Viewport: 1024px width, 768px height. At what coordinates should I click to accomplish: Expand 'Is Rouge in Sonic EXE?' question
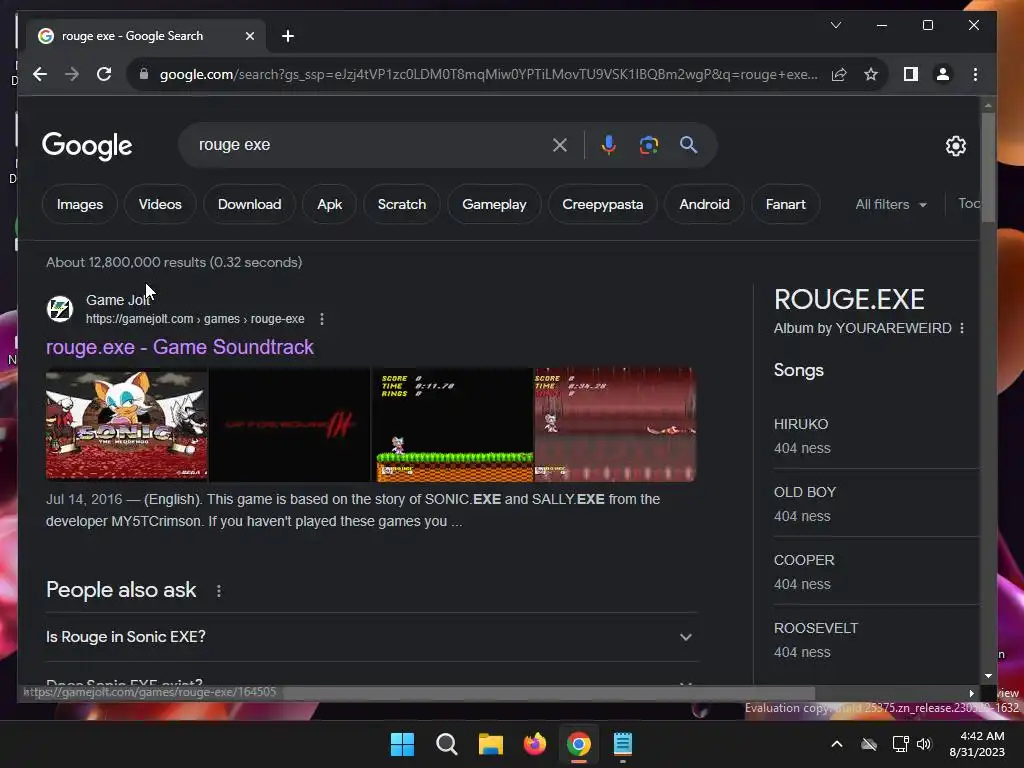point(371,637)
